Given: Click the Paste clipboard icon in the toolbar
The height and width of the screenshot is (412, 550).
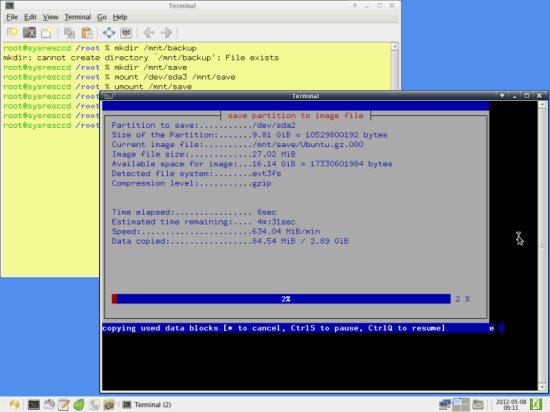Looking at the screenshot, I should tap(87, 33).
